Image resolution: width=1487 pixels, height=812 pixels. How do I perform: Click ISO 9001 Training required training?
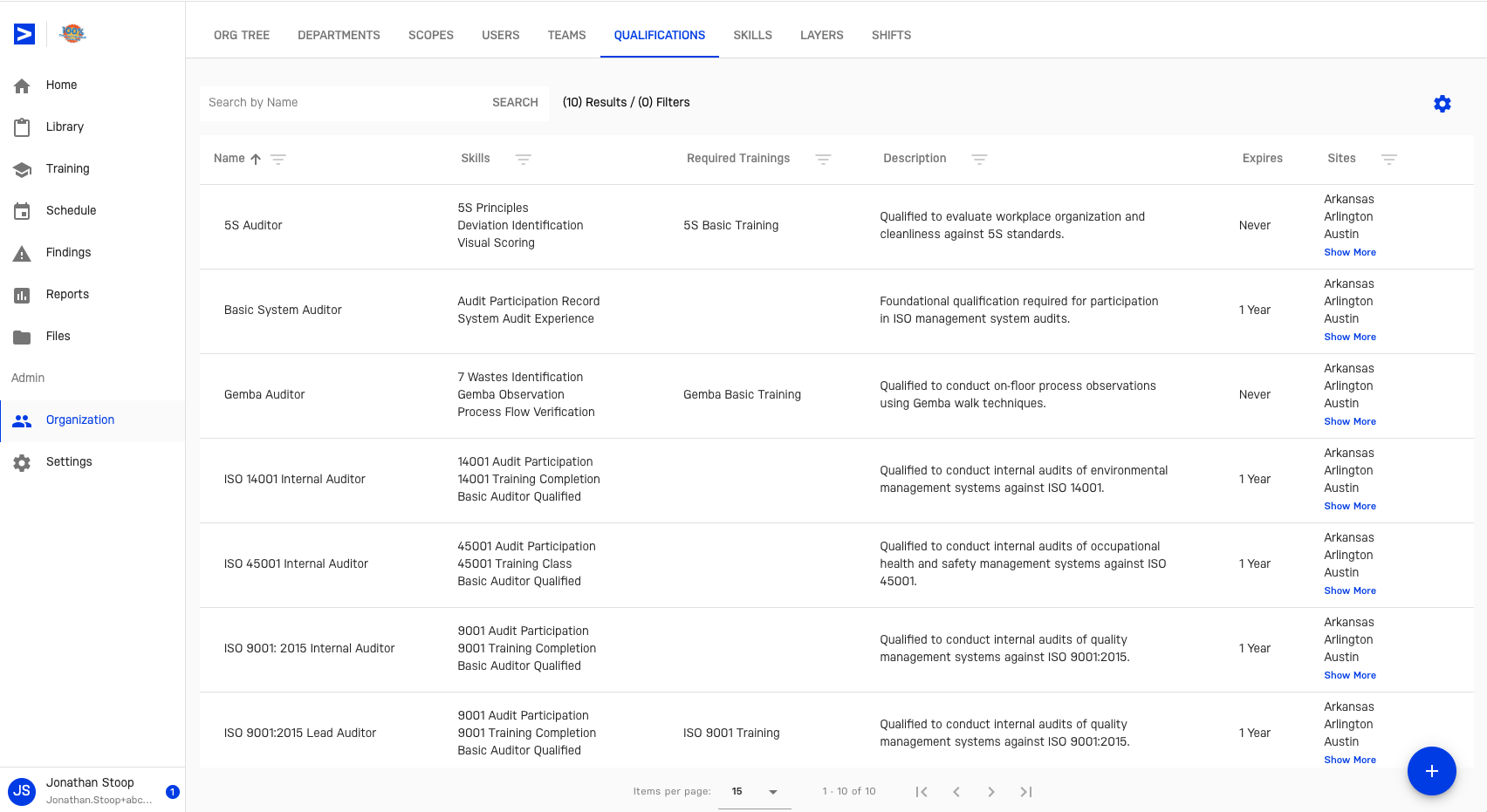coord(731,734)
